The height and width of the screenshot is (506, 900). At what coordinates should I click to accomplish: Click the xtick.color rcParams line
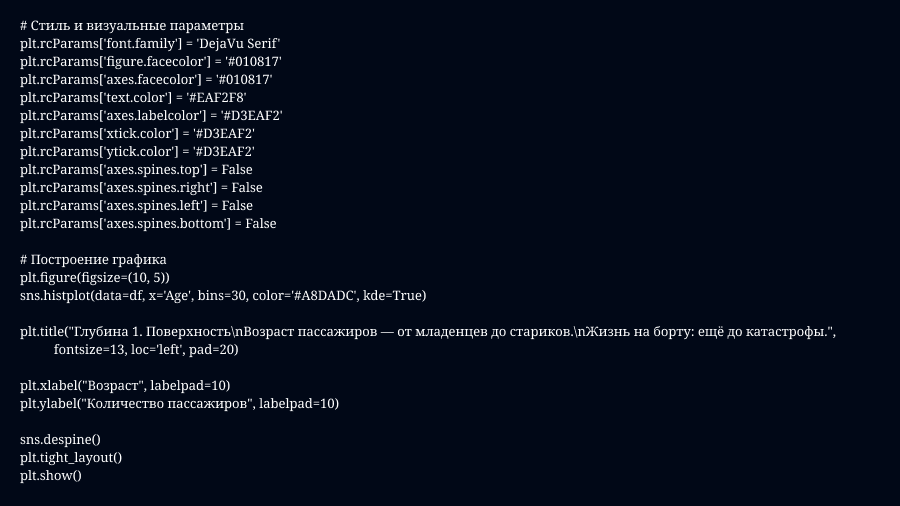(x=137, y=133)
